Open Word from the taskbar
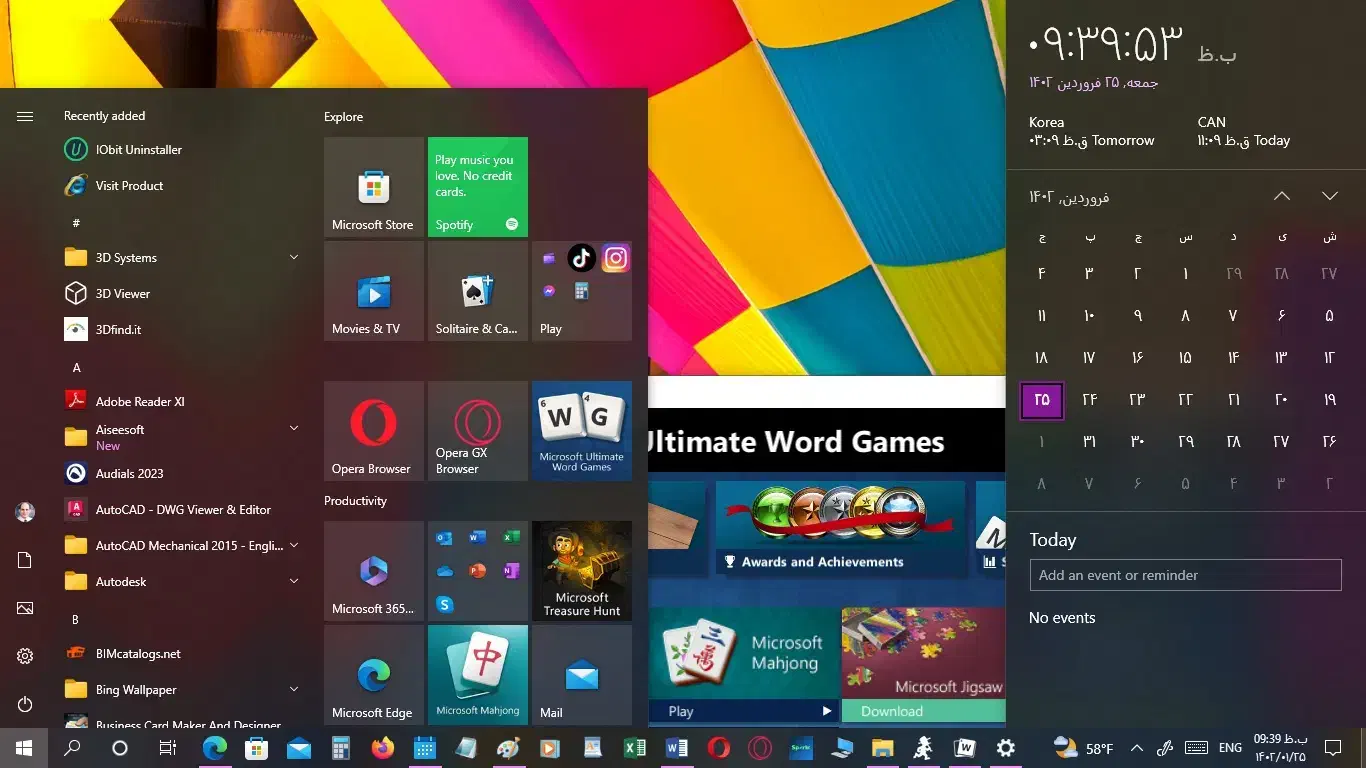The width and height of the screenshot is (1366, 768). [x=676, y=747]
